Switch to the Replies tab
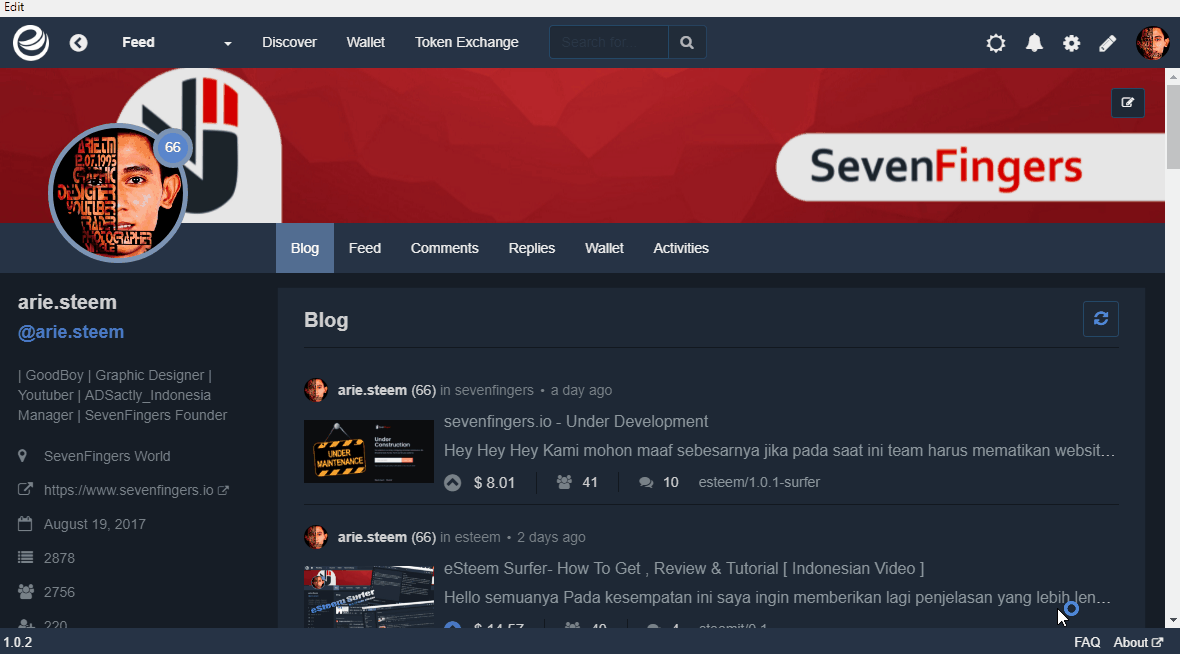 [532, 248]
